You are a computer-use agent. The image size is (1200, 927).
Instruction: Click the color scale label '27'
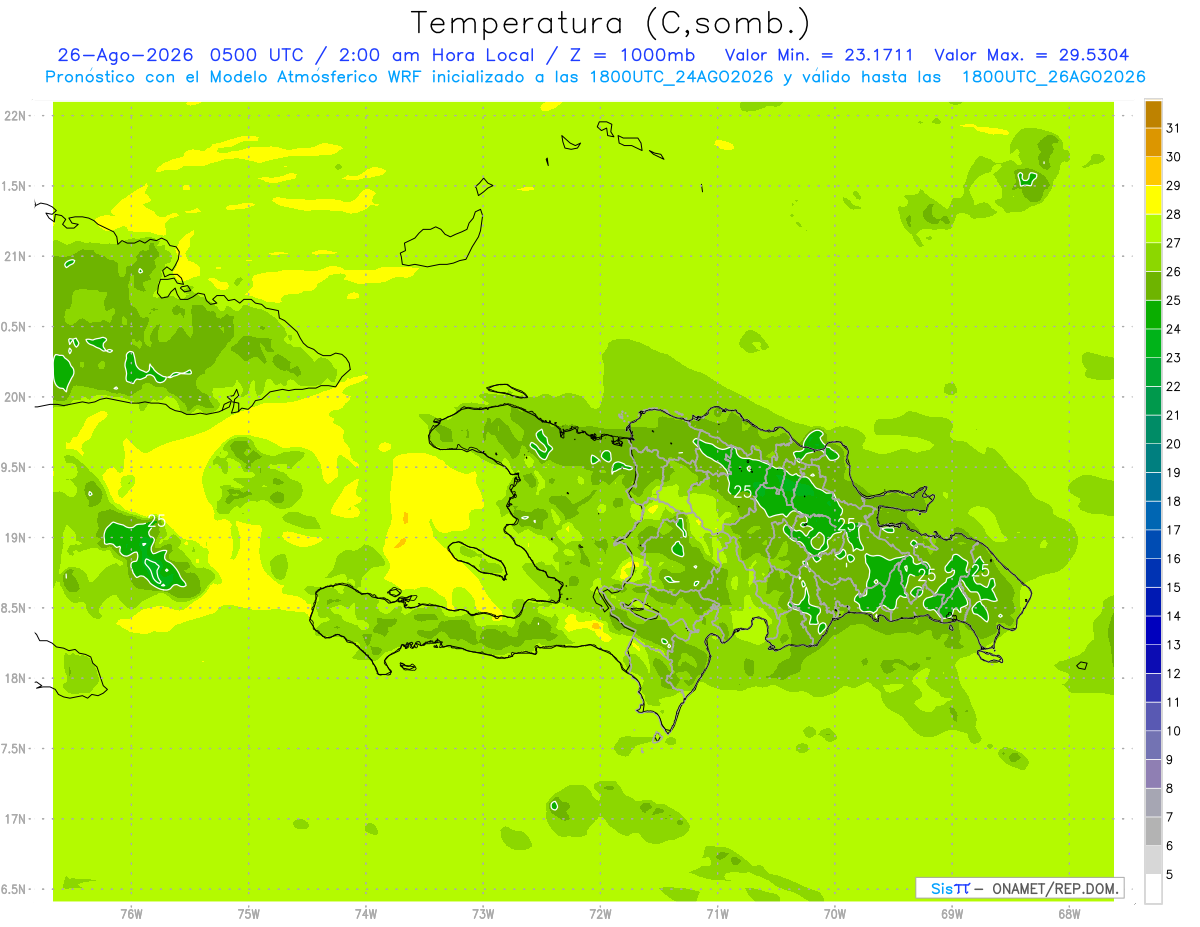tap(1174, 243)
